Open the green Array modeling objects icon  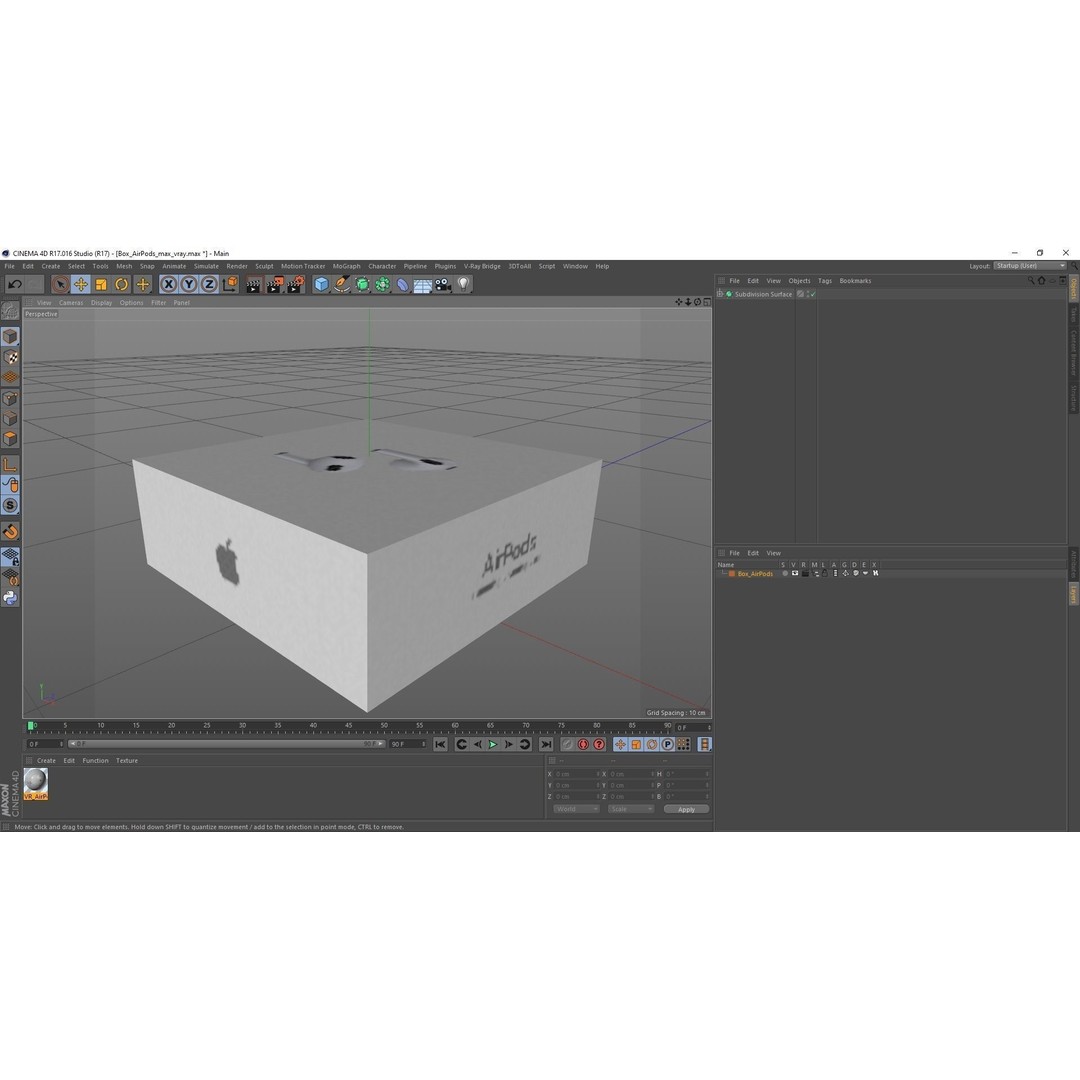click(x=382, y=284)
